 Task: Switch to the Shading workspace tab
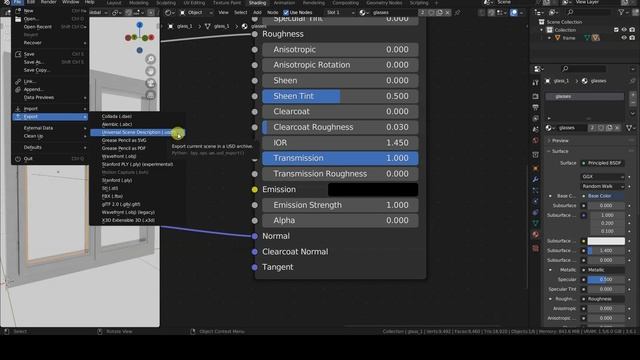click(x=257, y=3)
